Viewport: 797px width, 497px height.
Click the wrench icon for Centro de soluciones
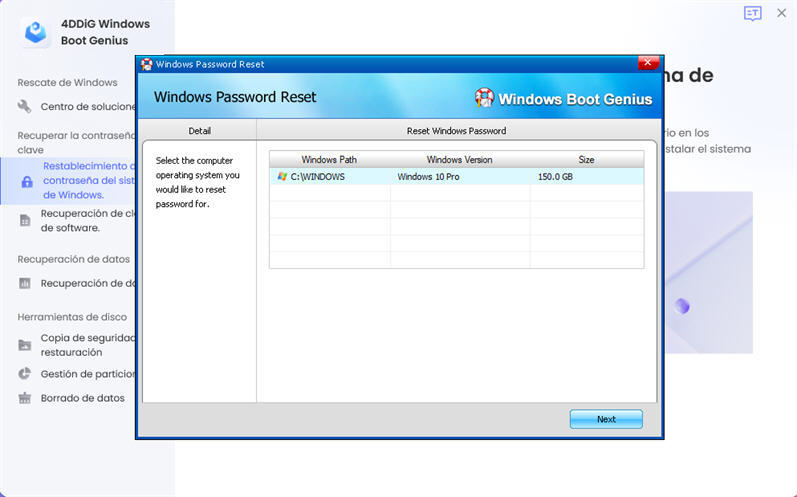[25, 107]
